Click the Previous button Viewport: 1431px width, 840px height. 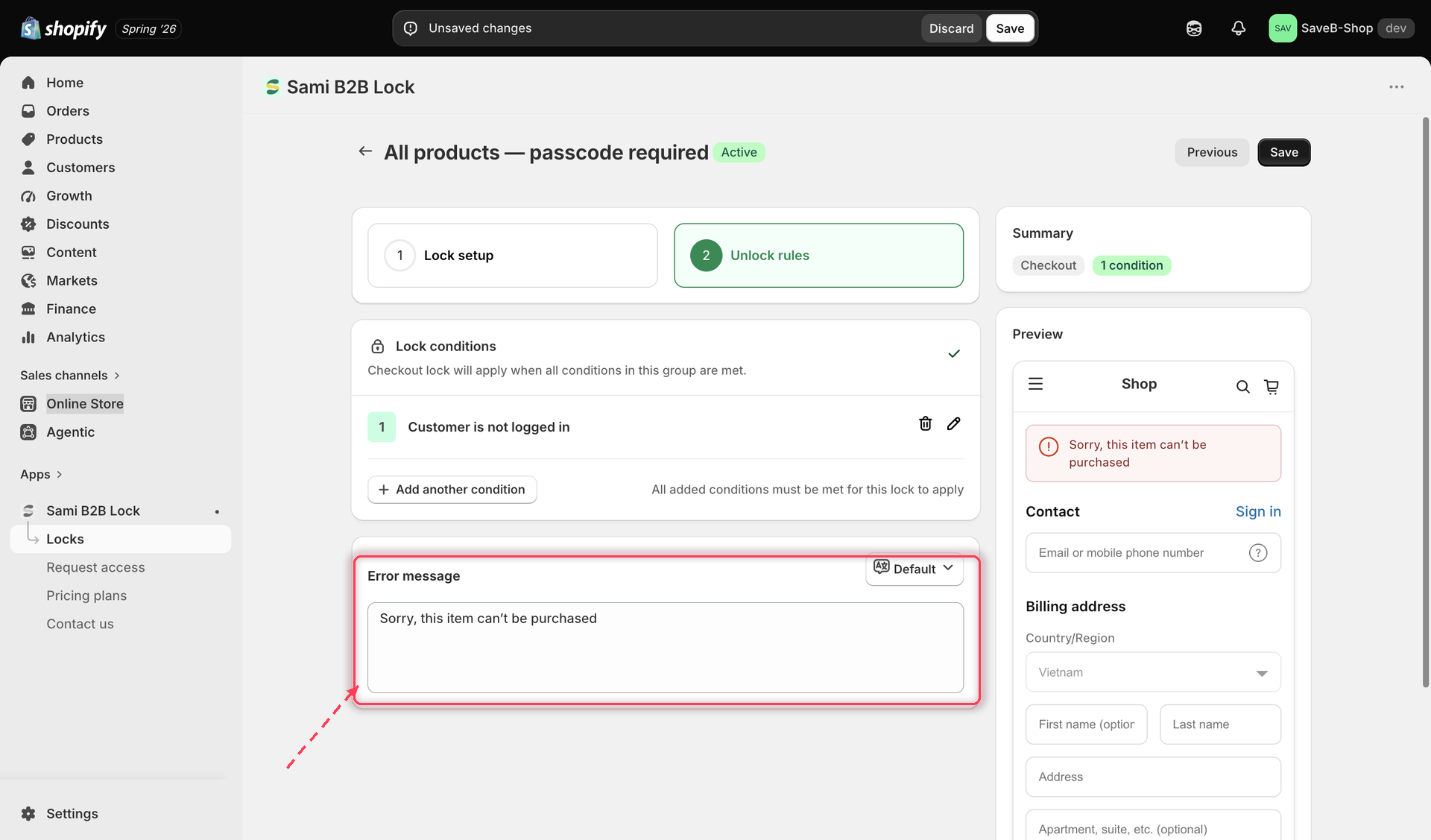click(1212, 153)
